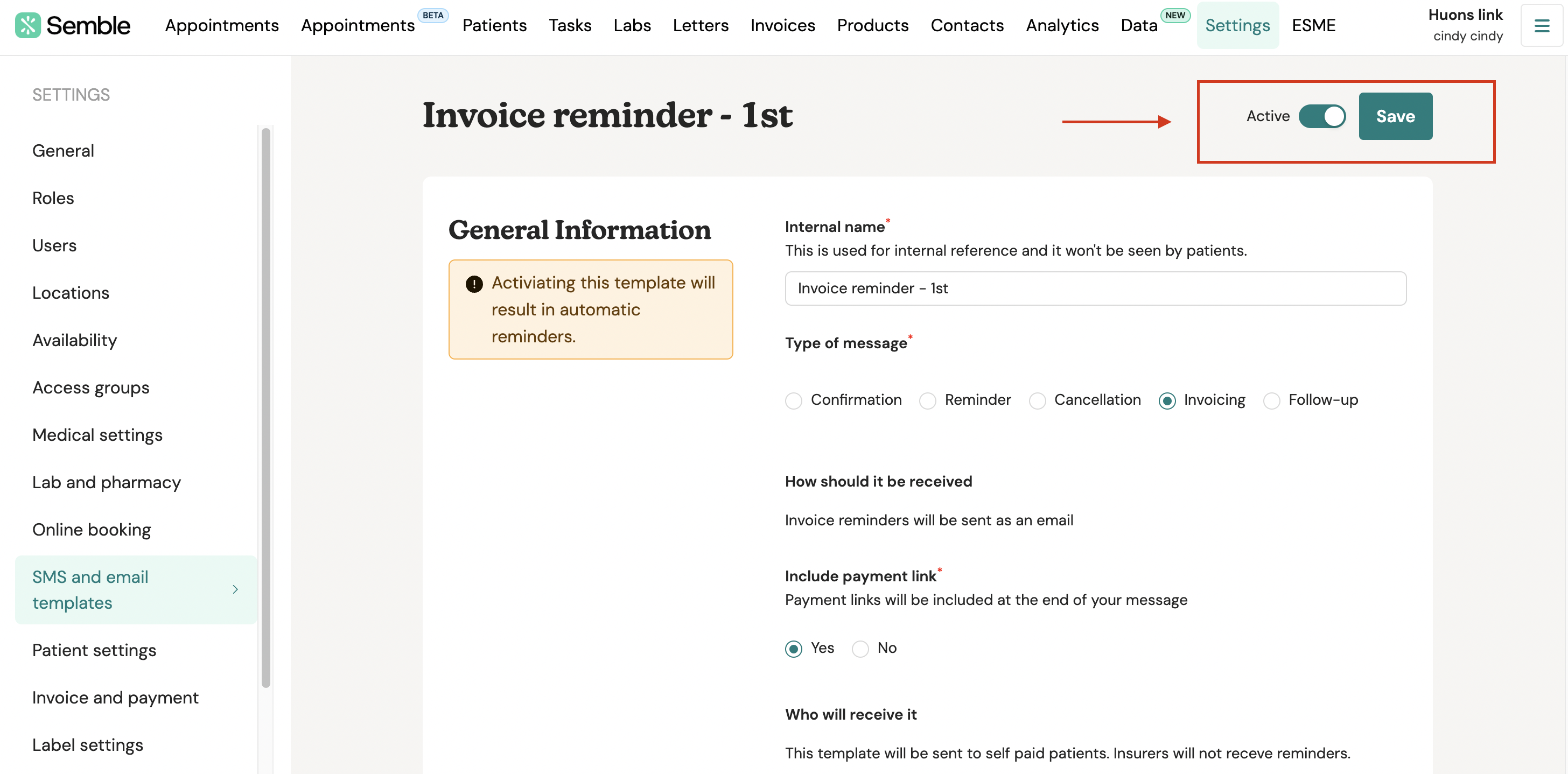Select the Invoicing message type
Image resolution: width=1568 pixels, height=774 pixels.
coord(1167,400)
